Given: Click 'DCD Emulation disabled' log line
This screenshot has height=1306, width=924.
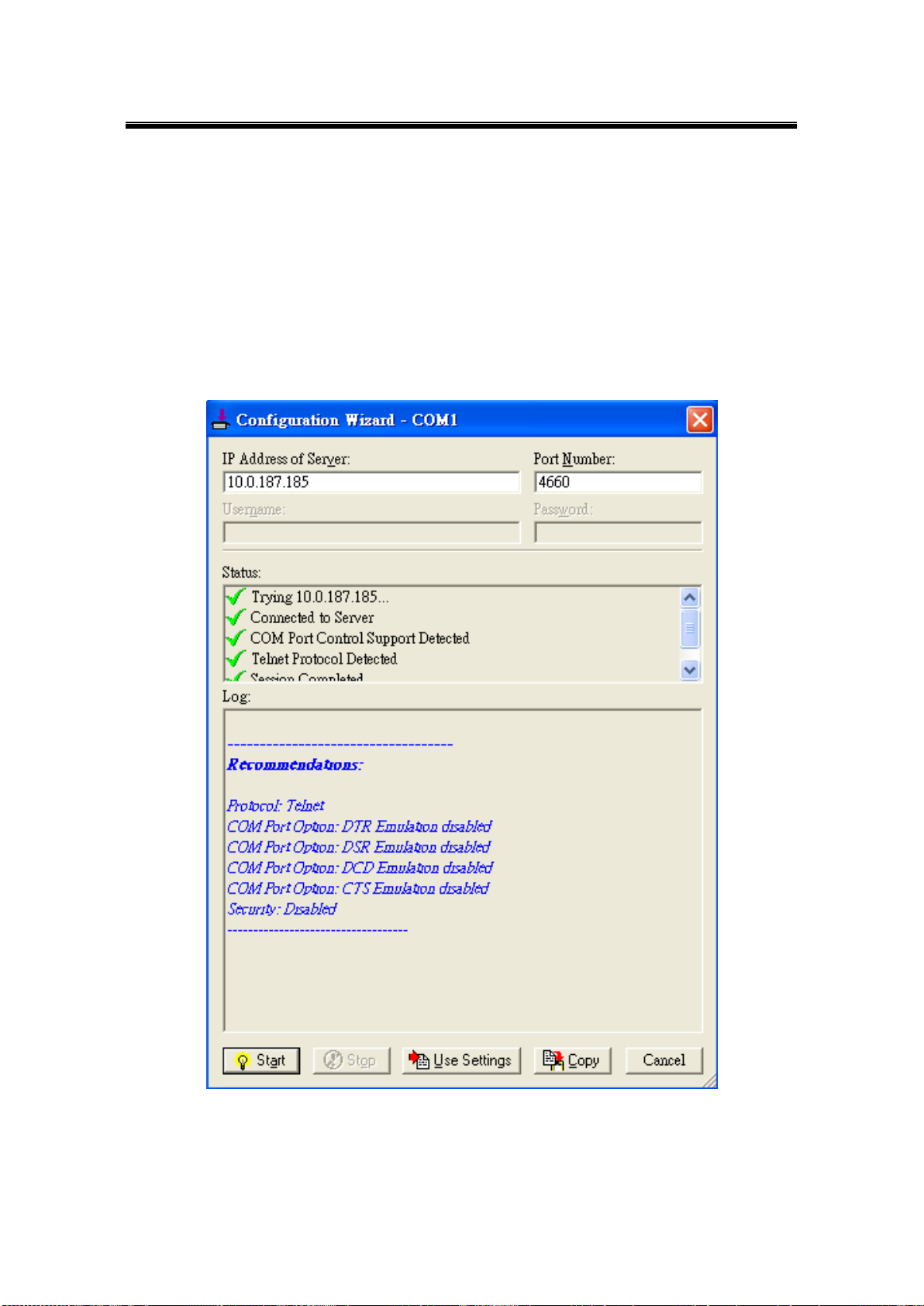Looking at the screenshot, I should pyautogui.click(x=360, y=868).
